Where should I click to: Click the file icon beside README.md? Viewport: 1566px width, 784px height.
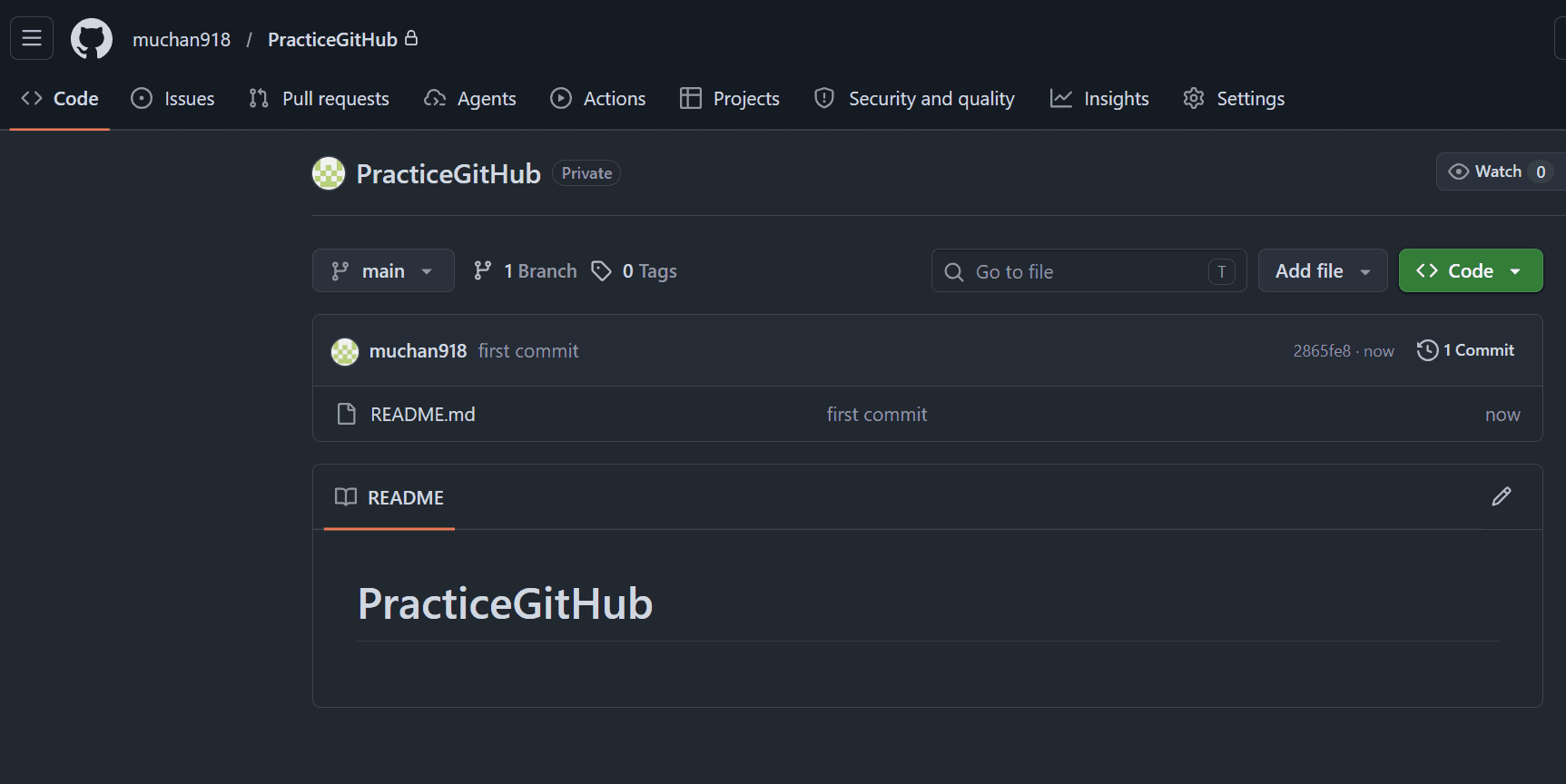pyautogui.click(x=346, y=414)
